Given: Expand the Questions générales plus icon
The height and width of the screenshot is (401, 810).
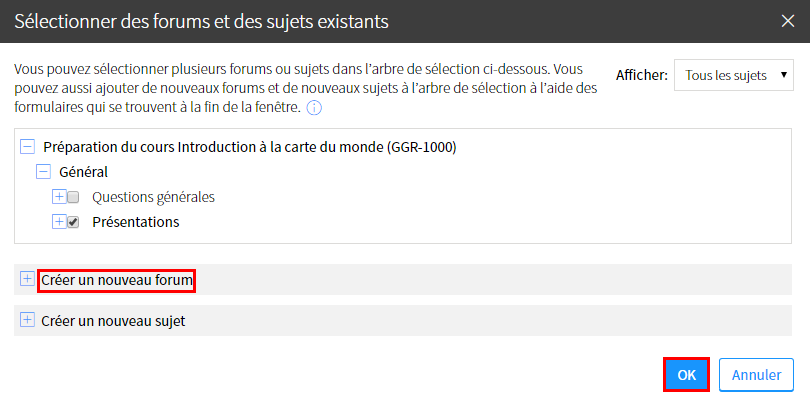Looking at the screenshot, I should tap(59, 197).
